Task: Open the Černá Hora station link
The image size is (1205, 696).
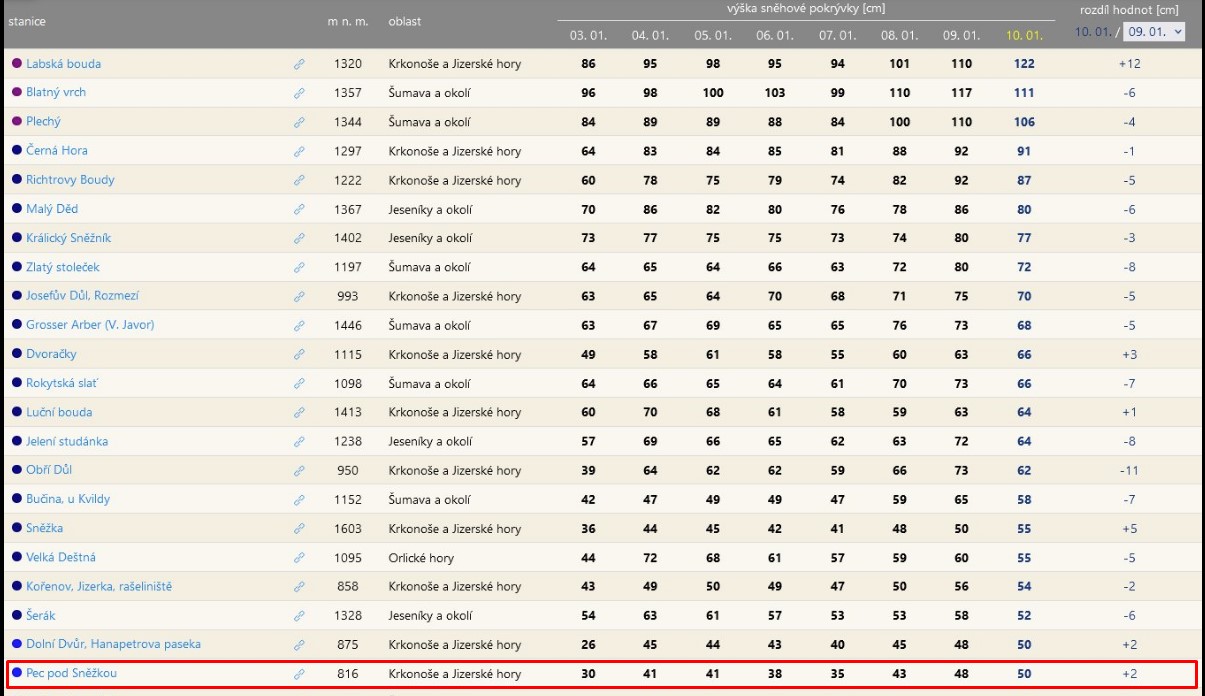Action: point(57,151)
